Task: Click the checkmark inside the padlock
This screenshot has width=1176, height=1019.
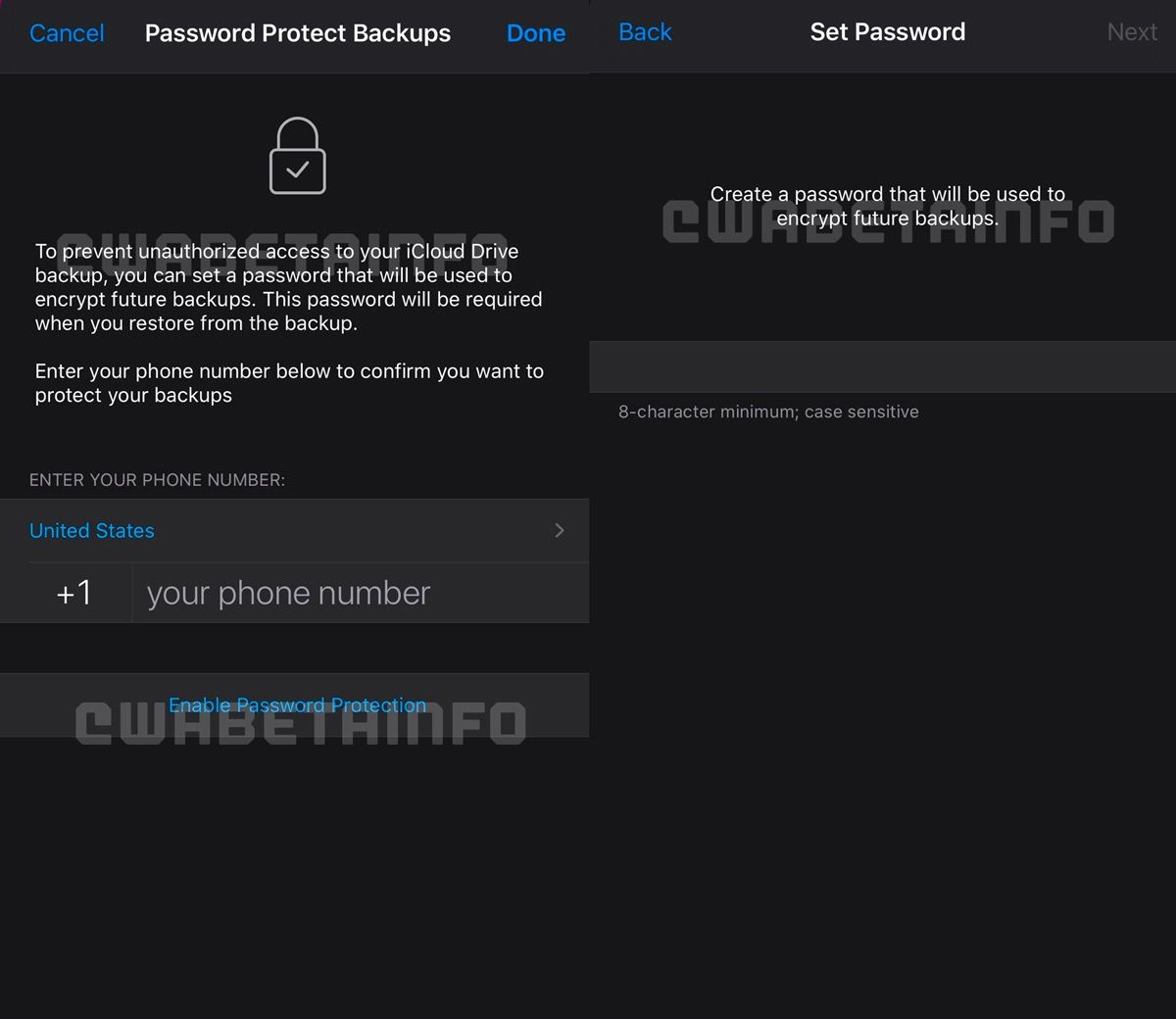Action: click(297, 170)
